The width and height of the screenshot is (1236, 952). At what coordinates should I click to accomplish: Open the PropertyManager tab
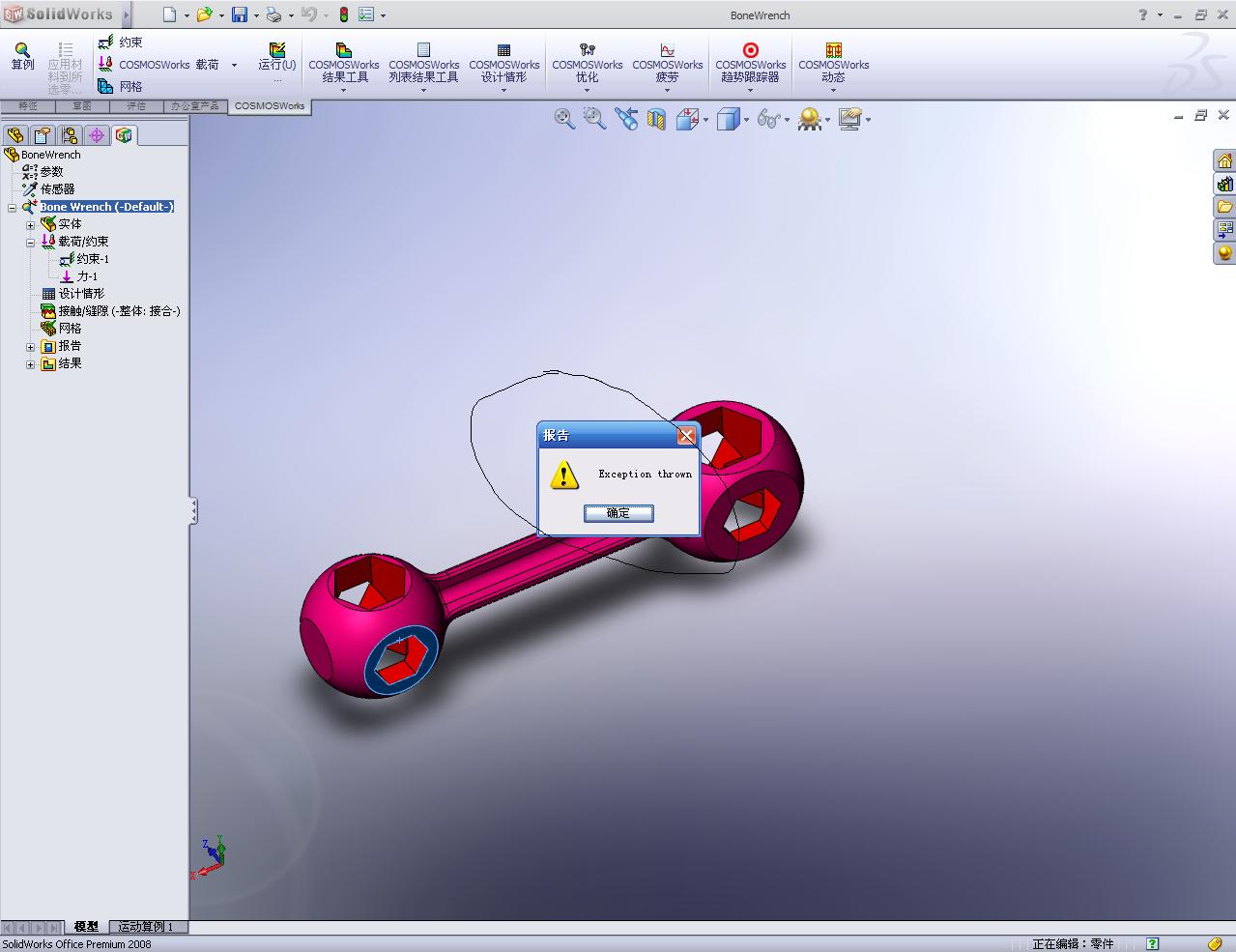(x=42, y=135)
